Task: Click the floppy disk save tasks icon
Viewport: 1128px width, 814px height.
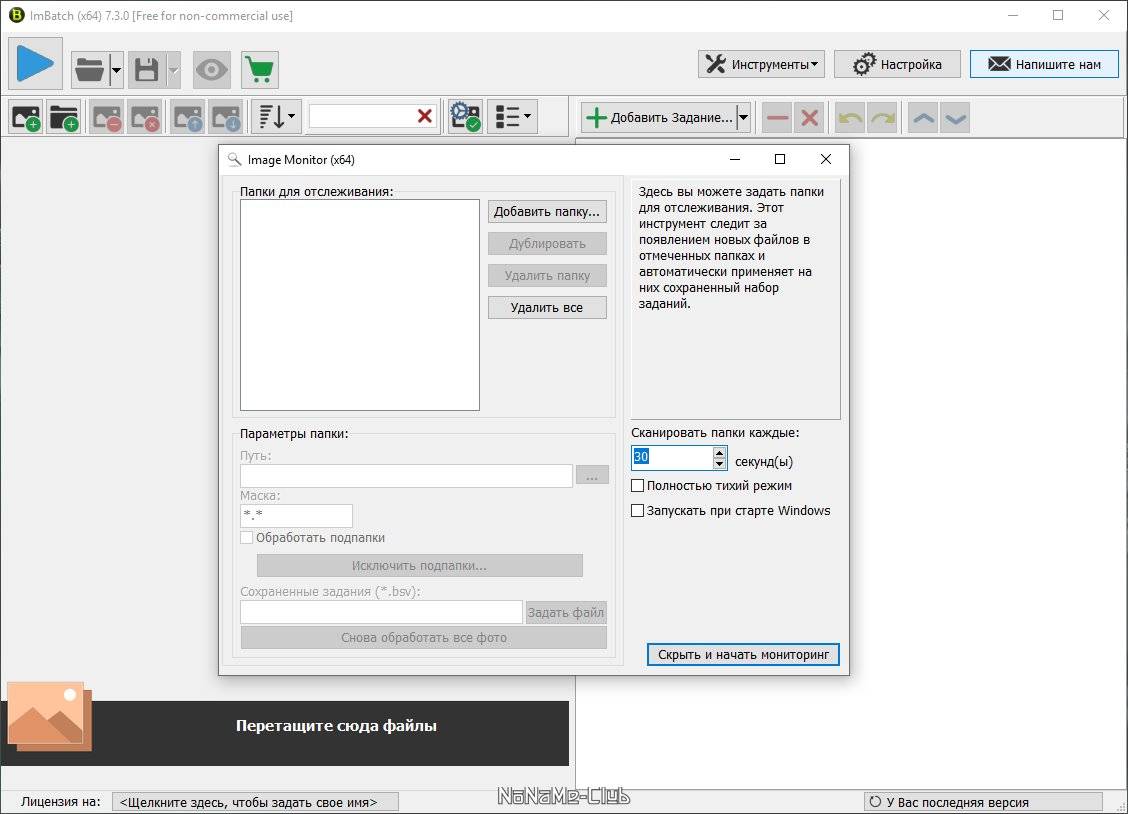Action: (x=147, y=70)
